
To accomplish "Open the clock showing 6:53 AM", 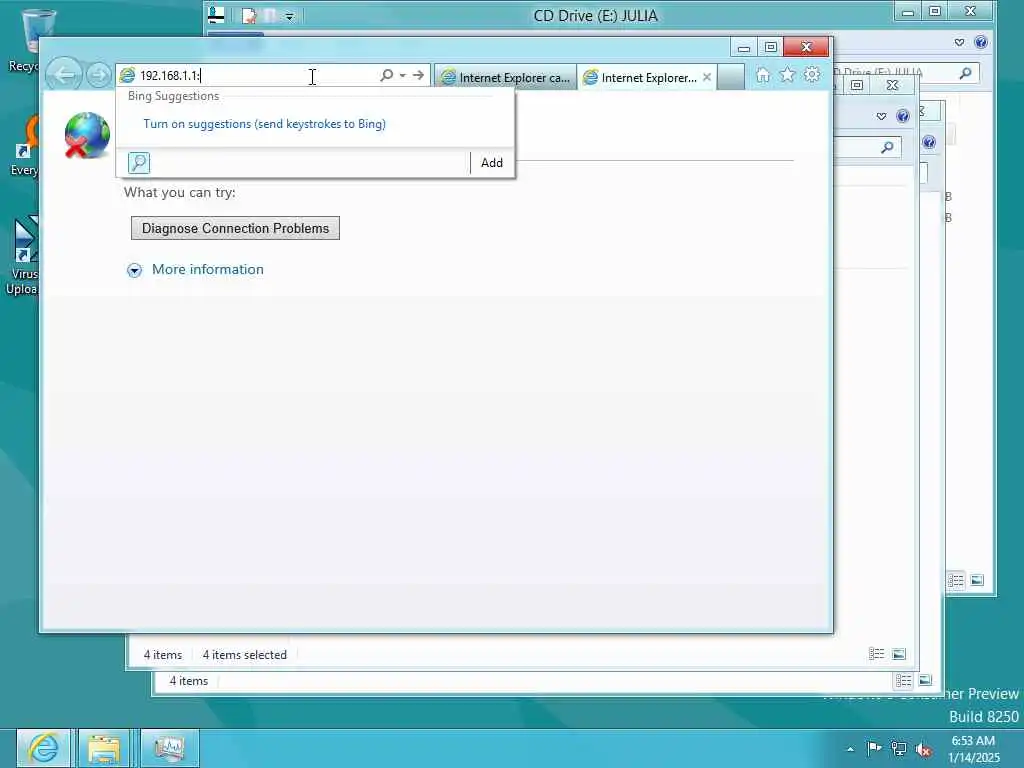I will pos(973,749).
